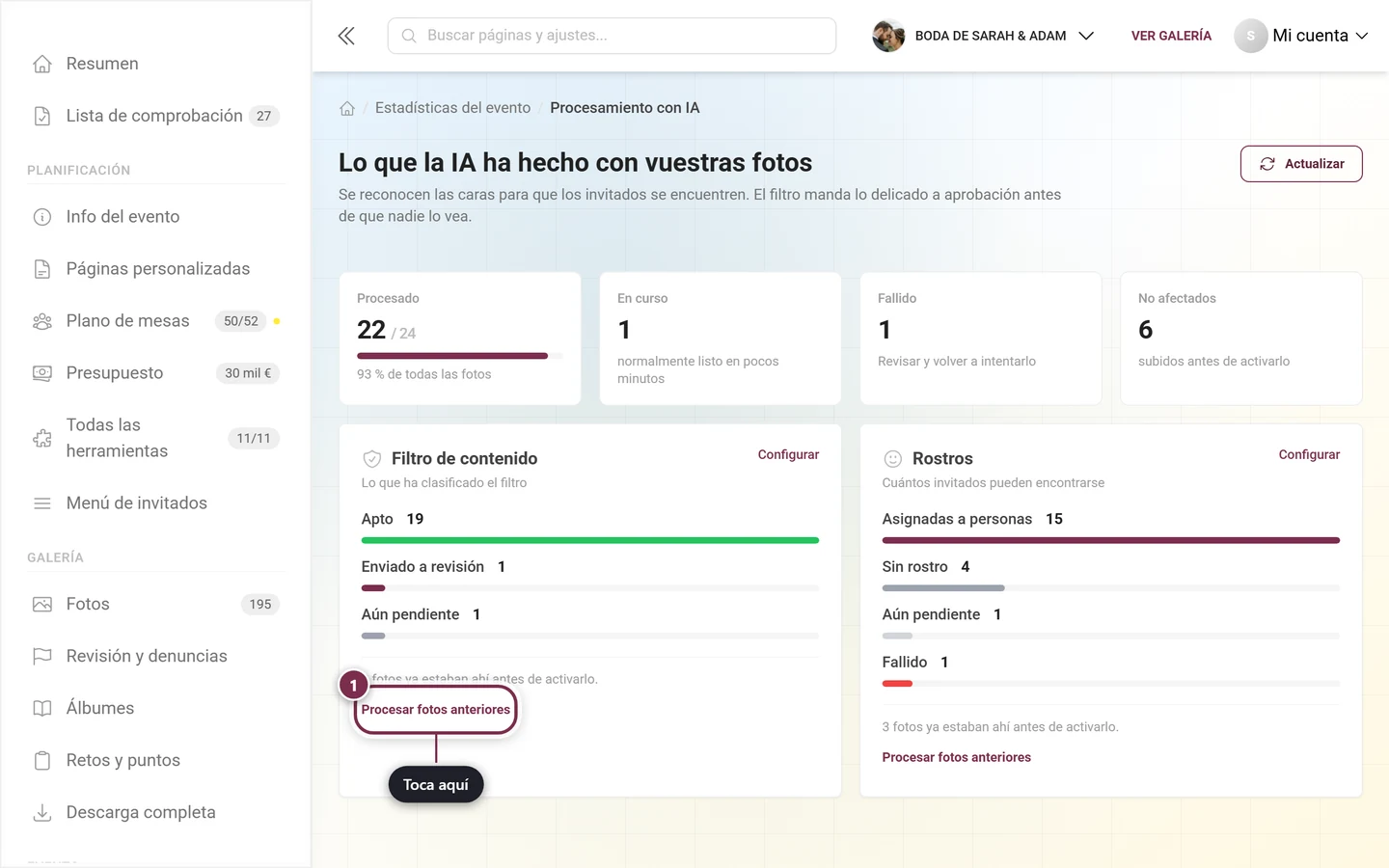Click the 11/11 badge on Todas las herramientas

point(254,438)
